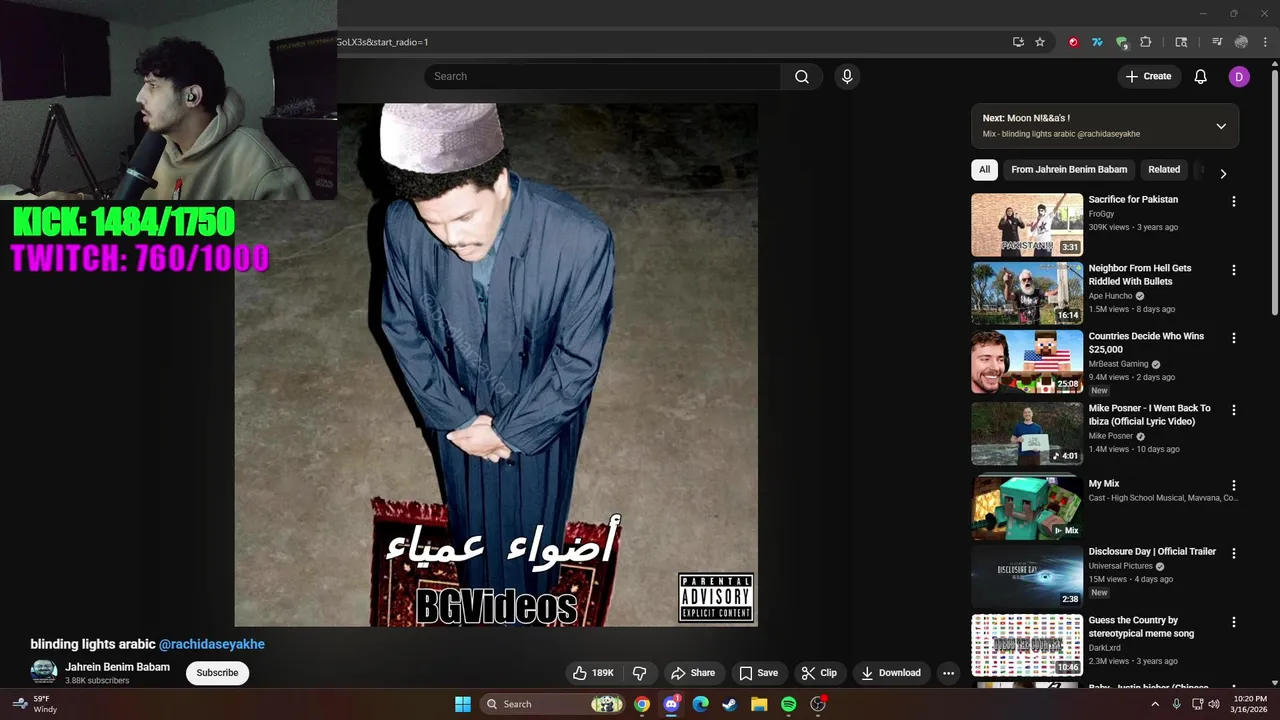1280x720 pixels.
Task: Click the YouTube search input field
Action: point(603,76)
